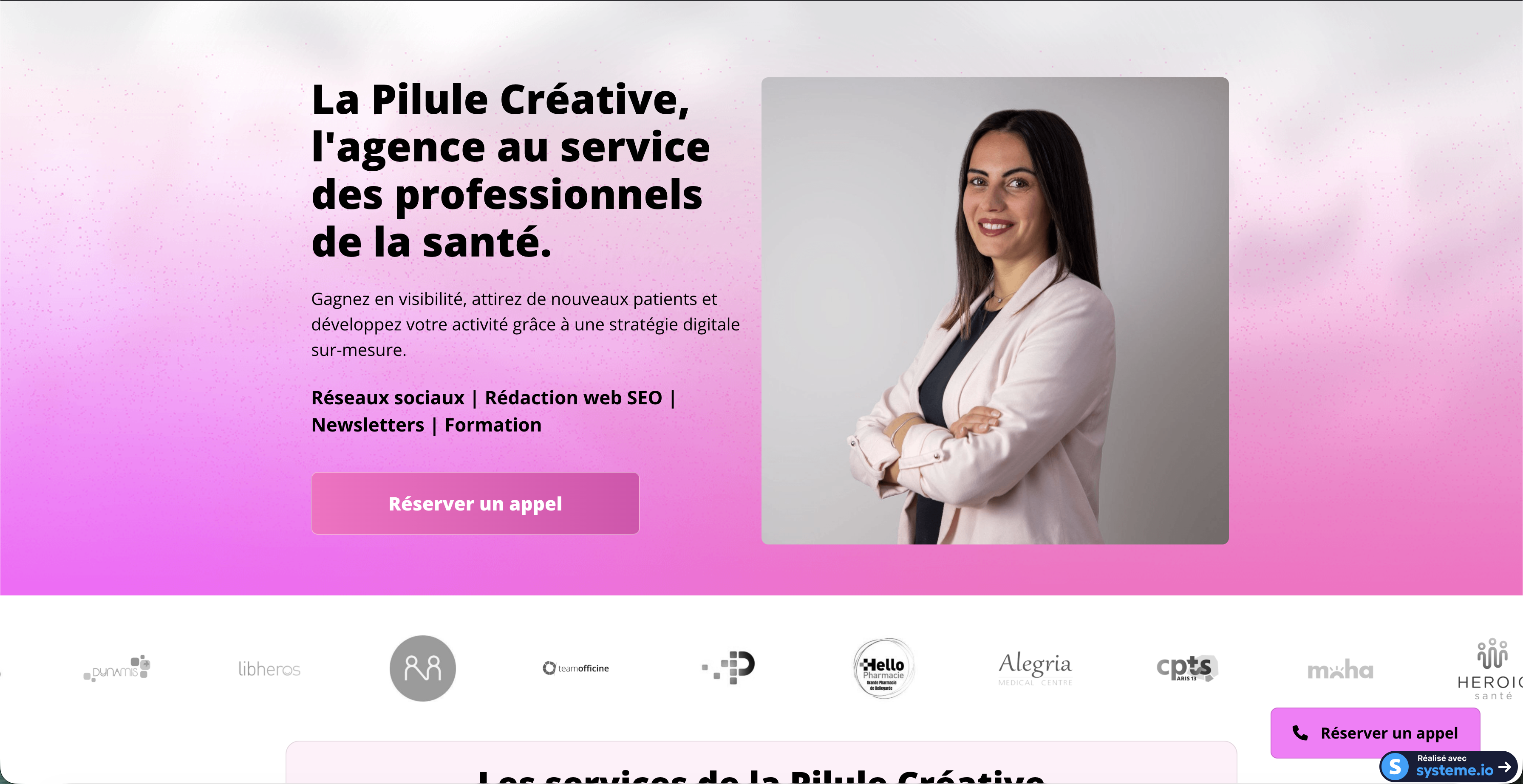Click the pink Réserver un appel hero button
Screen dimensions: 1523x784
[475, 503]
